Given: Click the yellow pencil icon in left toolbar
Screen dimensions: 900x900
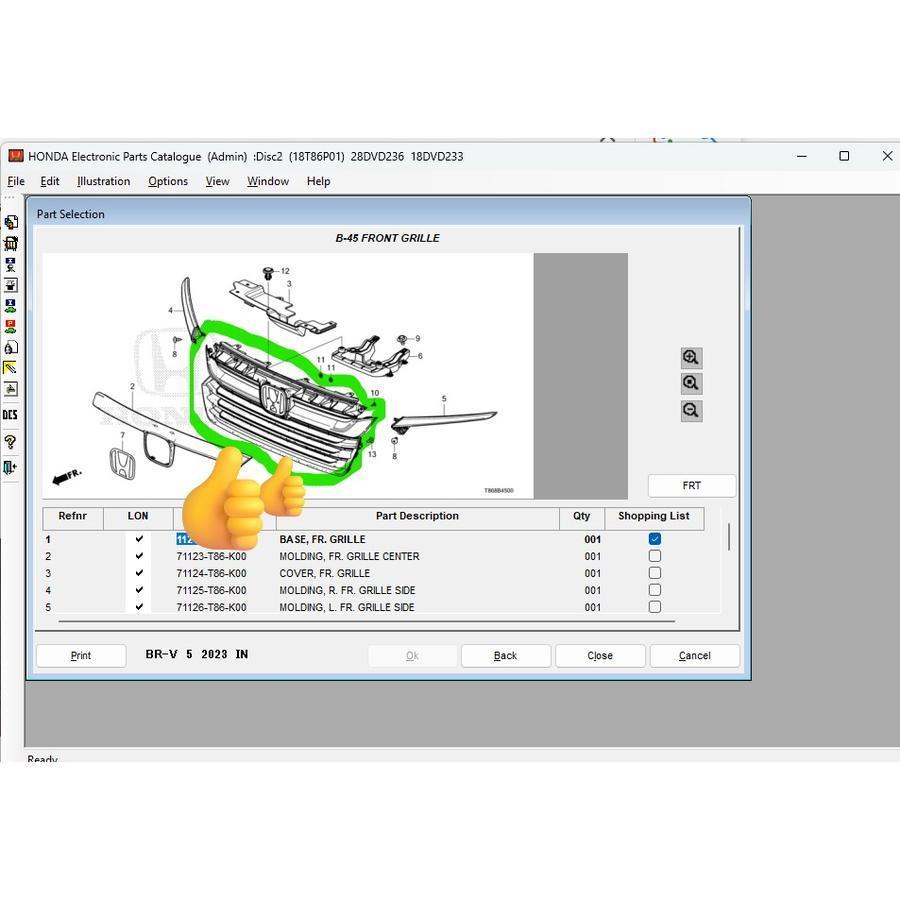Looking at the screenshot, I should click(x=10, y=368).
